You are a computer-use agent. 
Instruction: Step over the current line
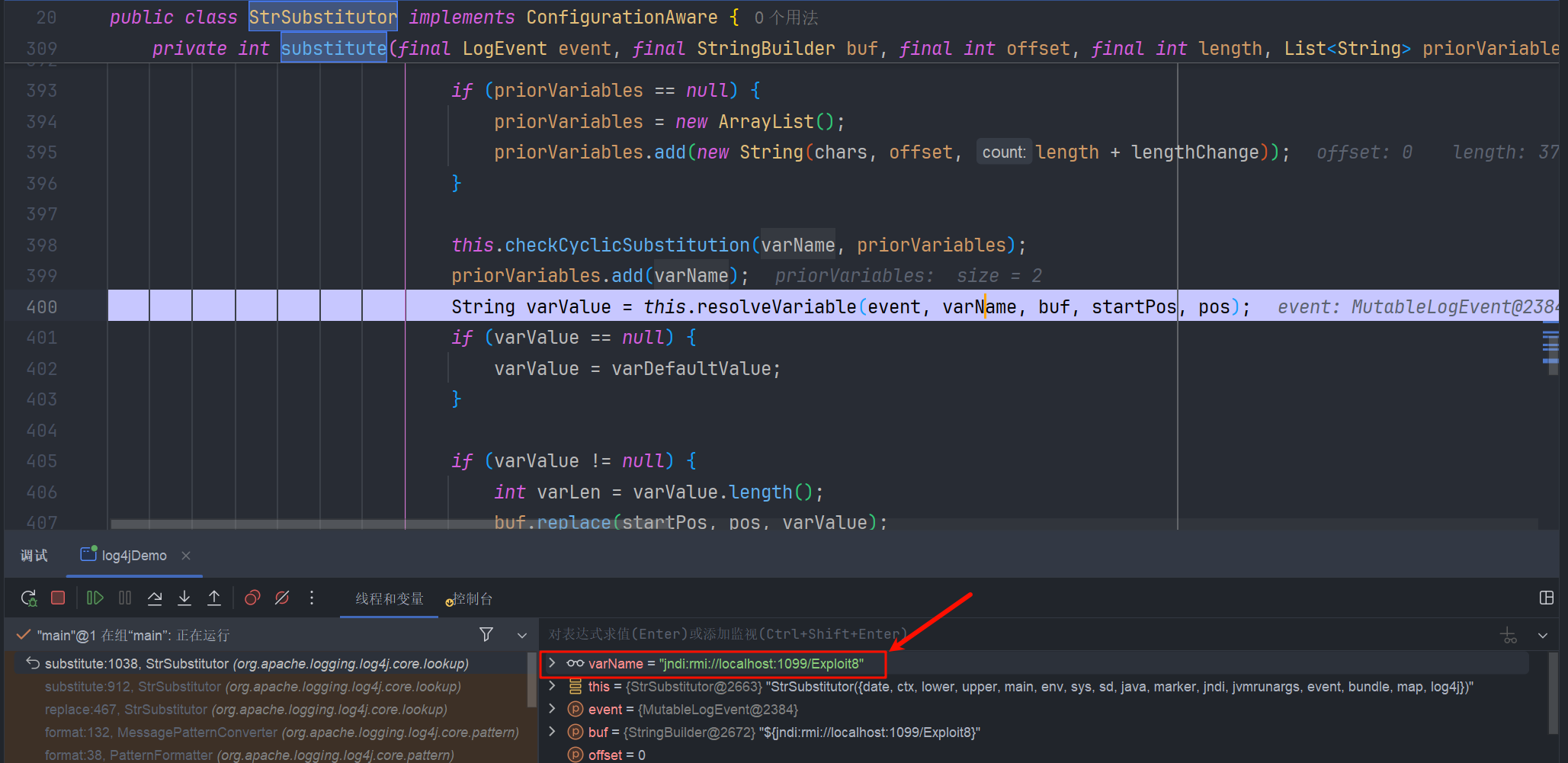(x=155, y=598)
